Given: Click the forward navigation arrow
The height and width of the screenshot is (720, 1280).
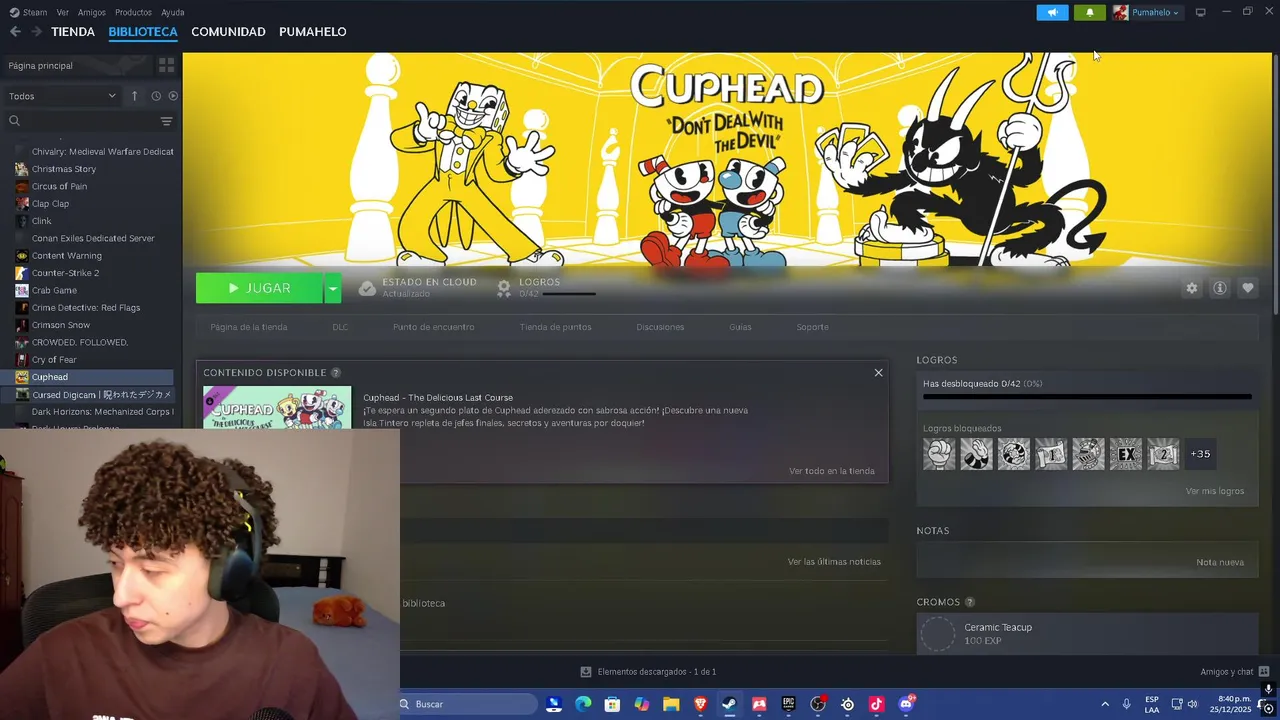Looking at the screenshot, I should click(36, 32).
